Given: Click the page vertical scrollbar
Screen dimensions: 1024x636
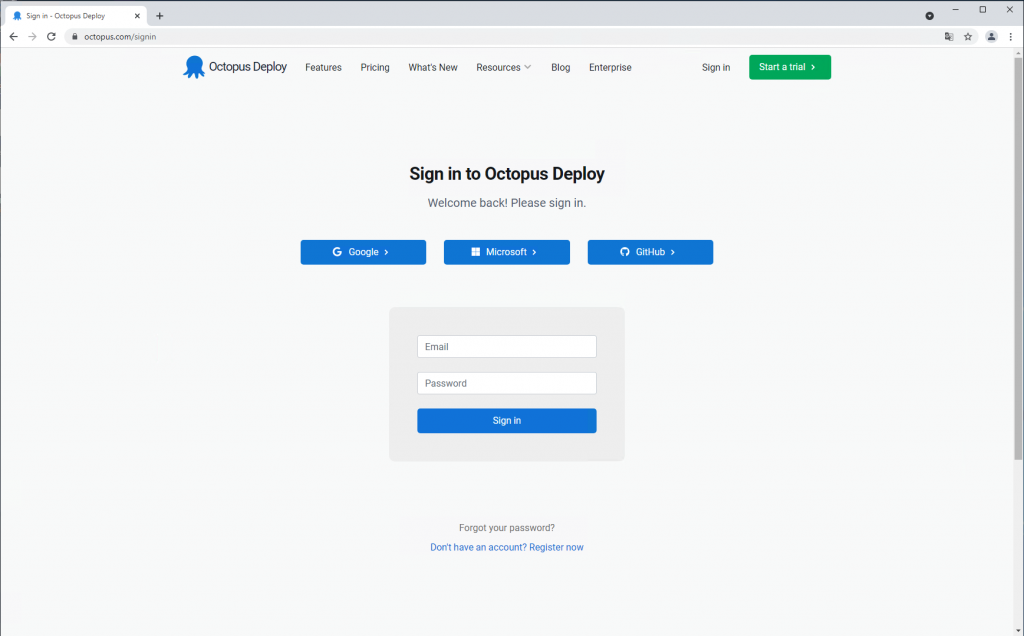Looking at the screenshot, I should pos(1018,259).
